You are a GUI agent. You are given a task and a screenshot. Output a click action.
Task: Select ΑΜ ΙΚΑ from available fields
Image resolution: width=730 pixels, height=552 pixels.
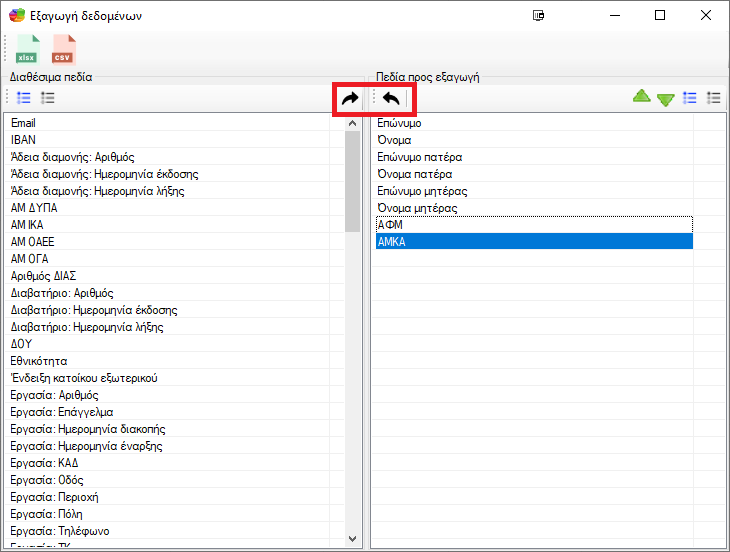coord(27,225)
